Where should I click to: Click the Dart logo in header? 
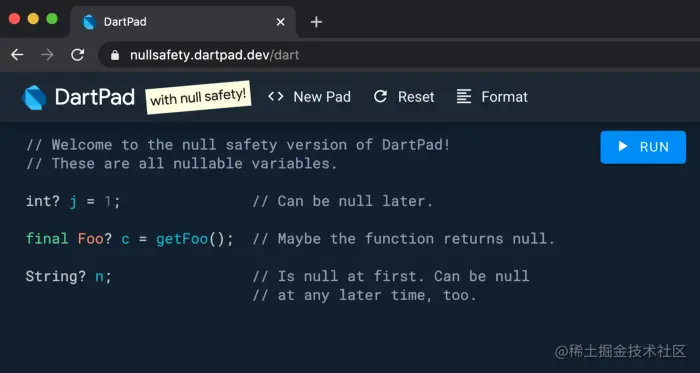pyautogui.click(x=34, y=97)
